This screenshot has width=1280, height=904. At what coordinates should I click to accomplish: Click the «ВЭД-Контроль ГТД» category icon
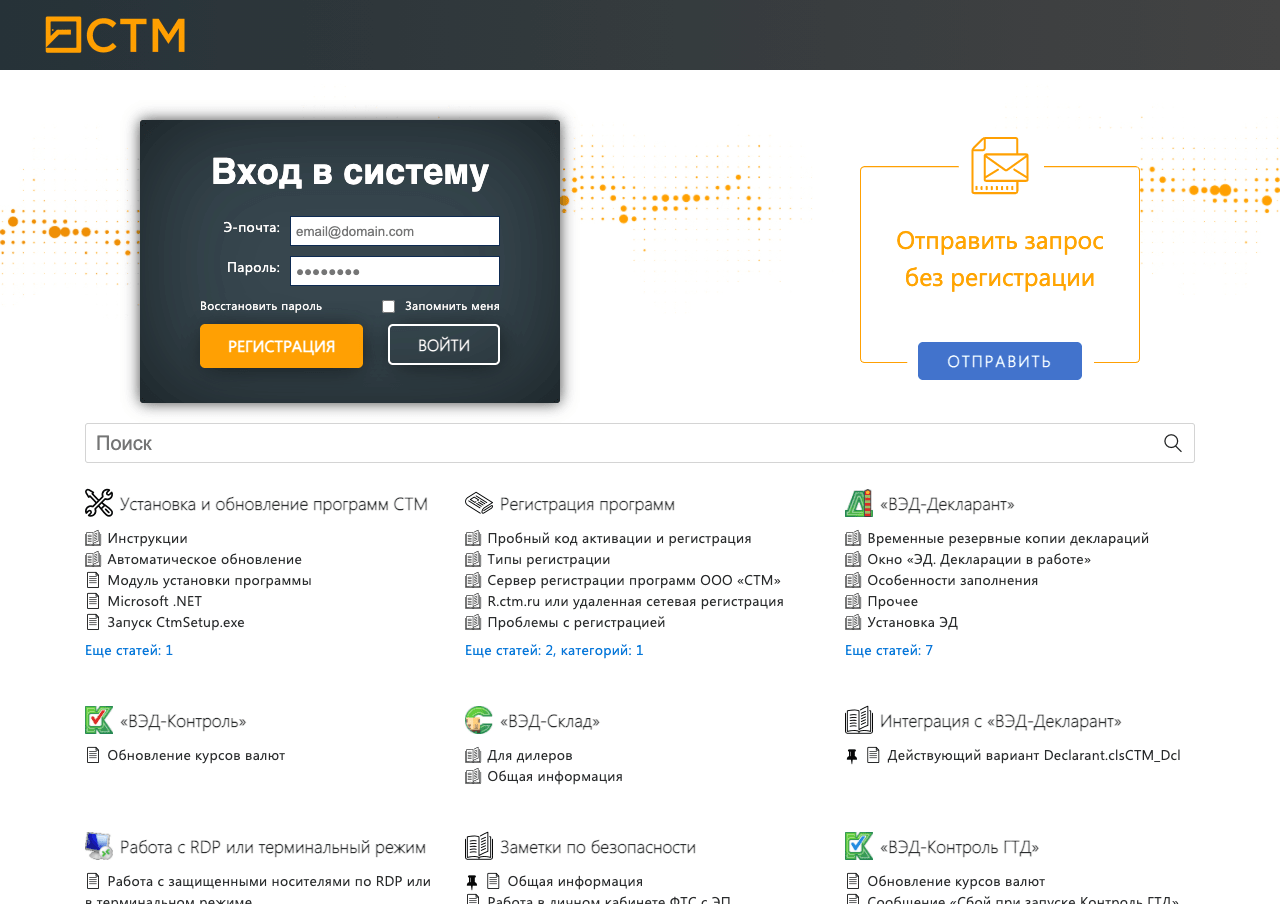coord(859,846)
